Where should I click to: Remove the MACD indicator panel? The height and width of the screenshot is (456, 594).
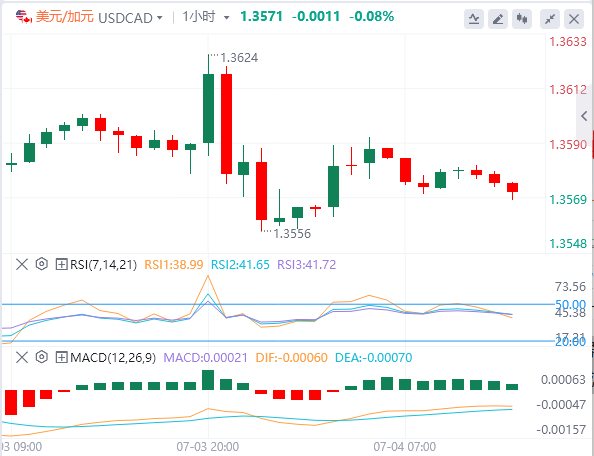tap(22, 357)
